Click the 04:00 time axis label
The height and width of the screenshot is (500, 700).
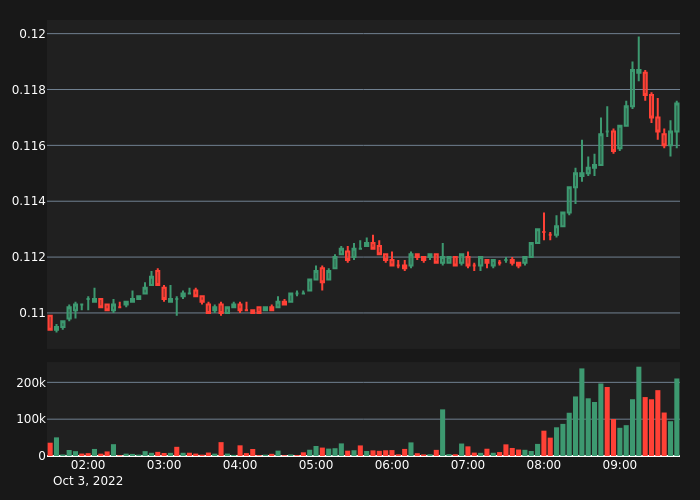click(240, 465)
